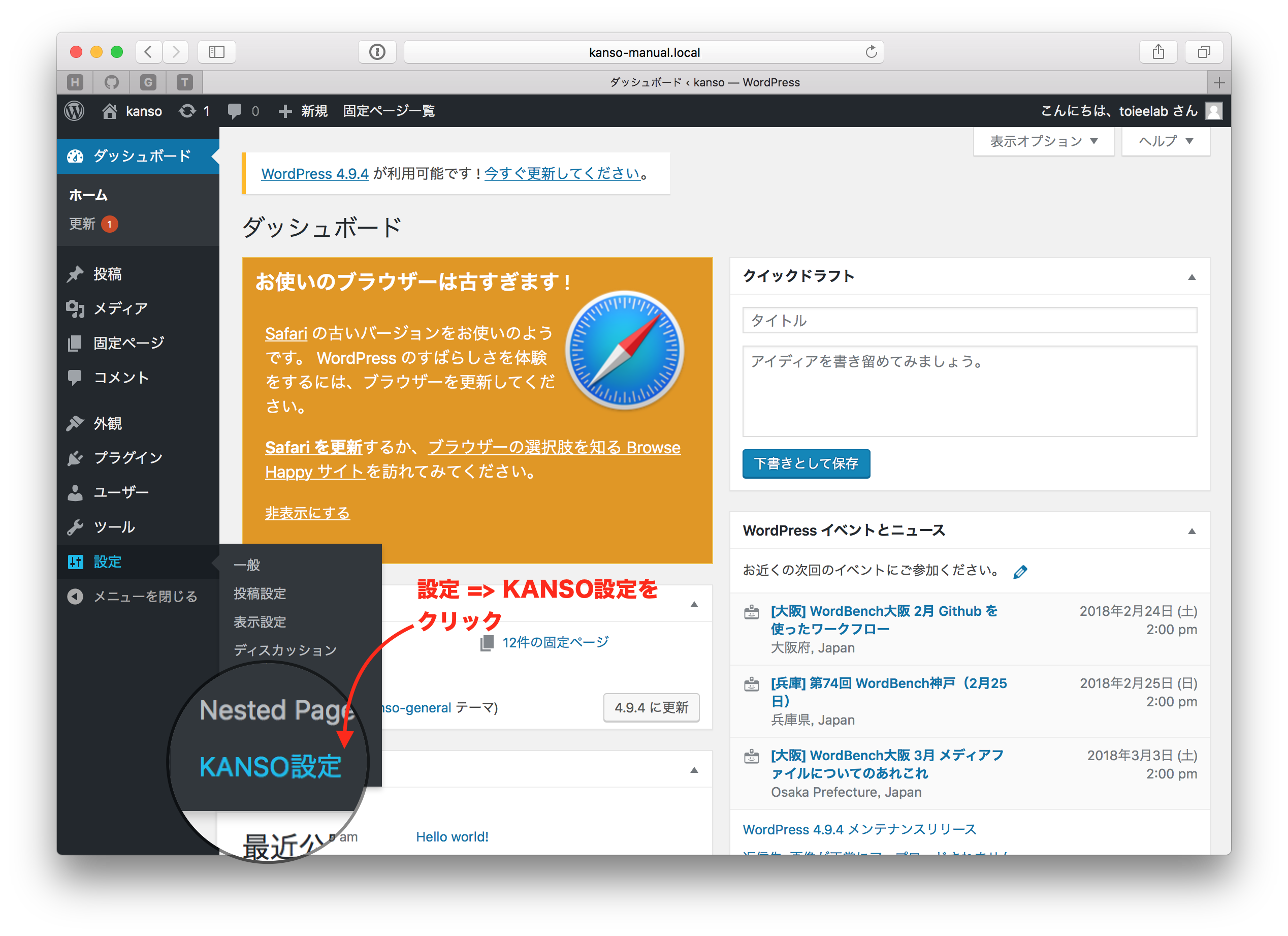The image size is (1288, 936).
Task: Click 下書きとして保存 button
Action: pos(806,464)
